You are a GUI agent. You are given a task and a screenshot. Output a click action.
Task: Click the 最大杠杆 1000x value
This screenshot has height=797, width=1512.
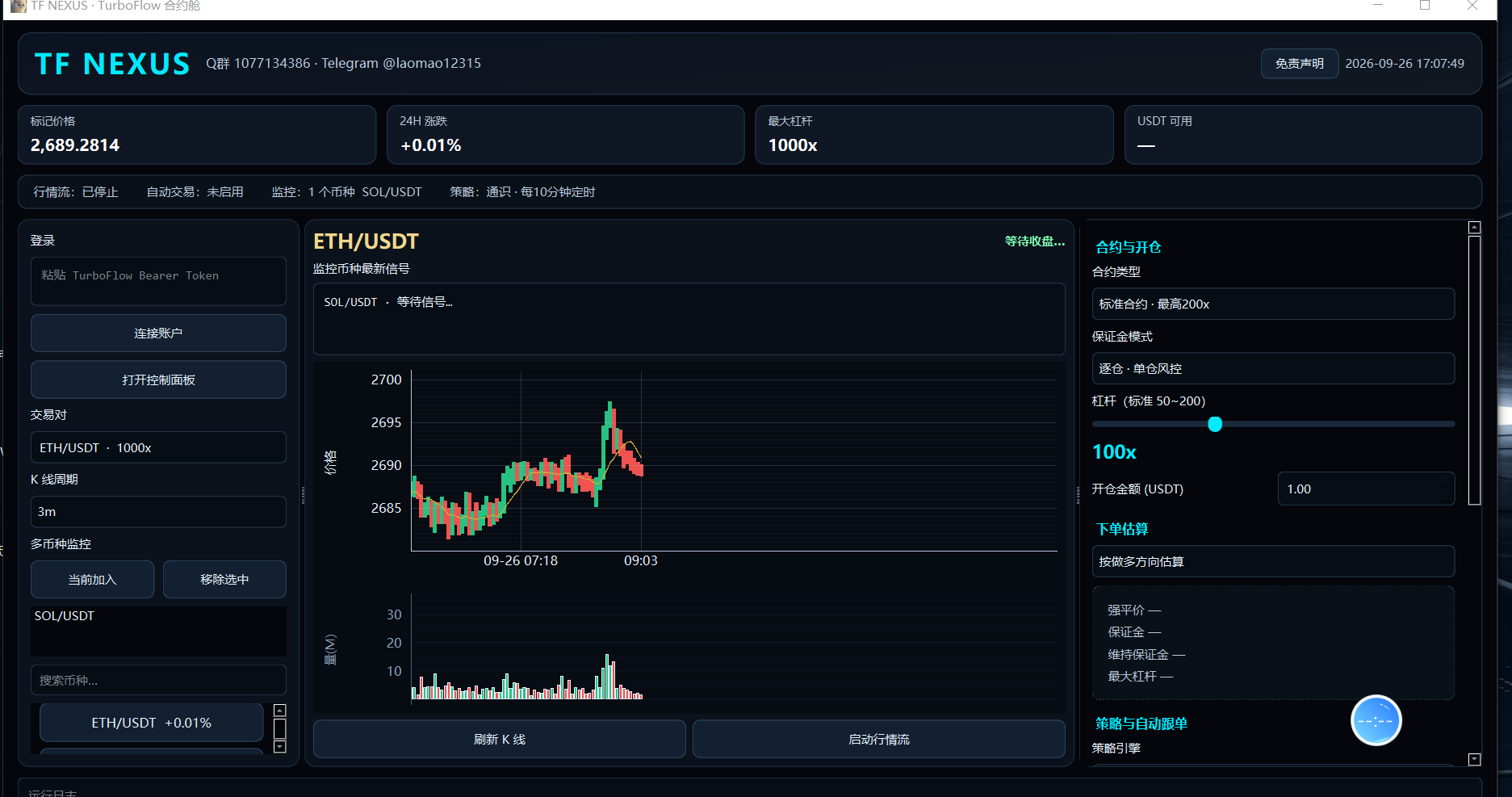click(x=793, y=145)
